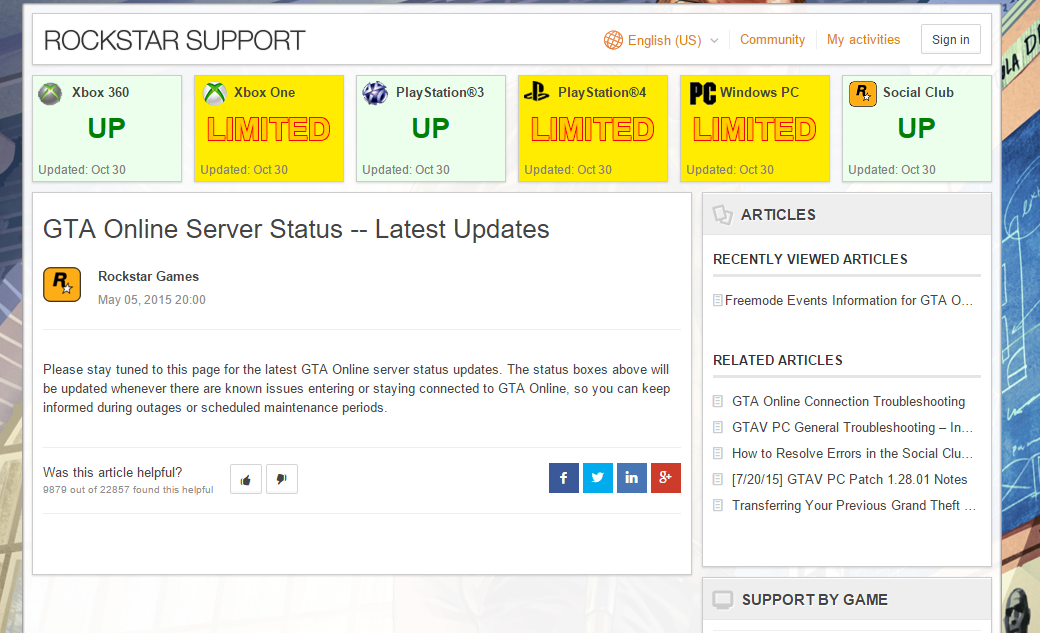This screenshot has width=1040, height=633.
Task: Click document icon beside Connection Troubleshooting
Action: 718,401
